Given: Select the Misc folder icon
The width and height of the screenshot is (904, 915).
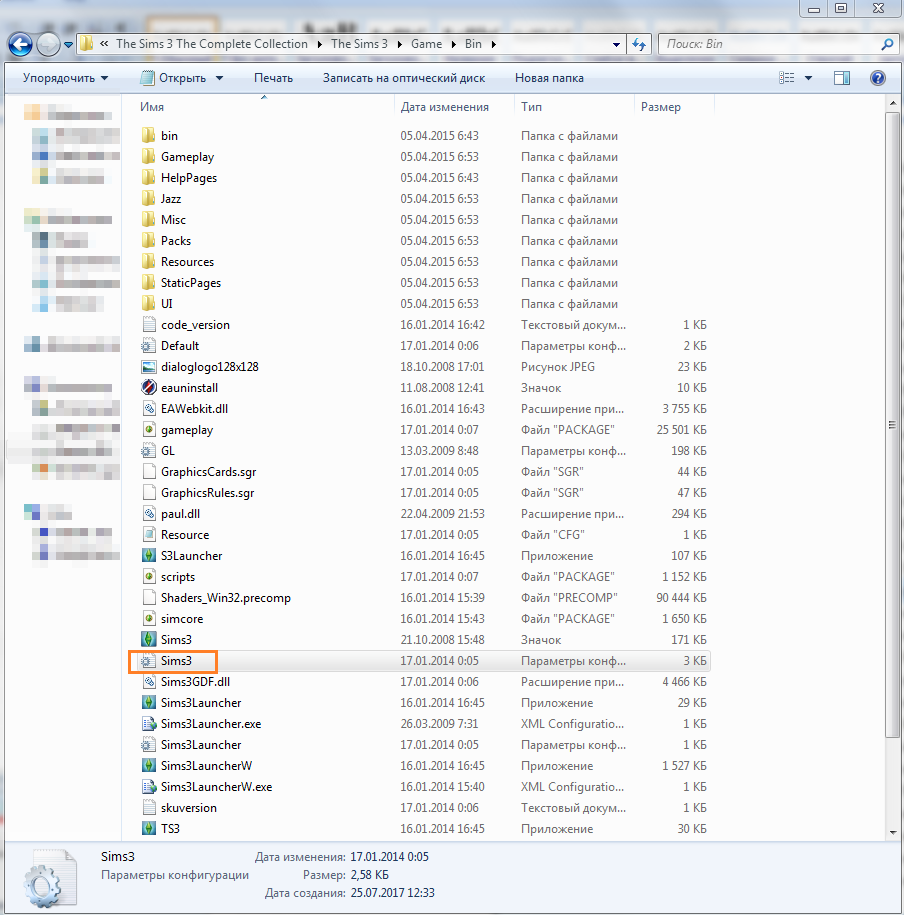Looking at the screenshot, I should (x=149, y=220).
